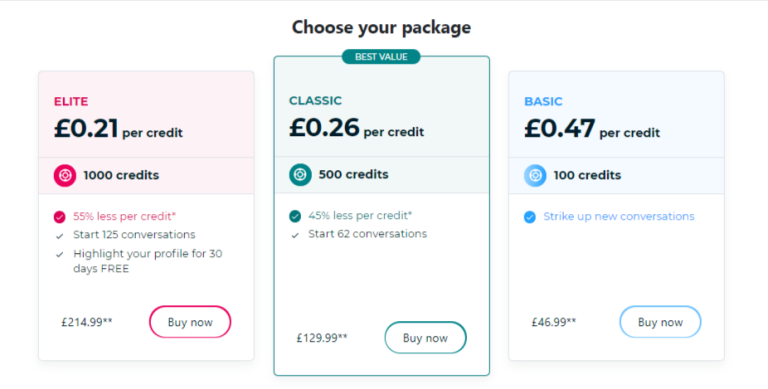Click the pink checkmark beside 55% less per credit

click(x=60, y=217)
